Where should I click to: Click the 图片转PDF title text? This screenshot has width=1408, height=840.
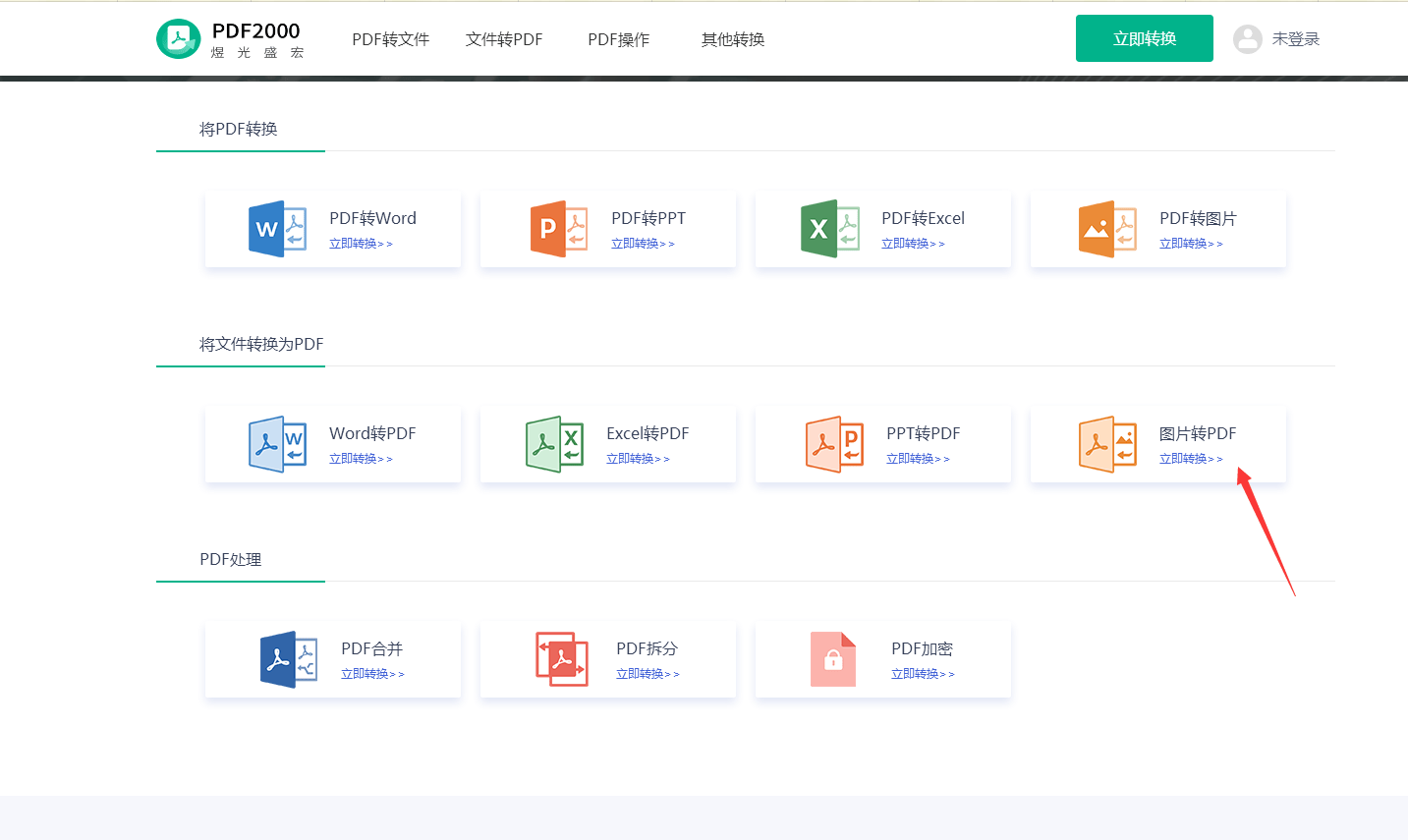1198,433
